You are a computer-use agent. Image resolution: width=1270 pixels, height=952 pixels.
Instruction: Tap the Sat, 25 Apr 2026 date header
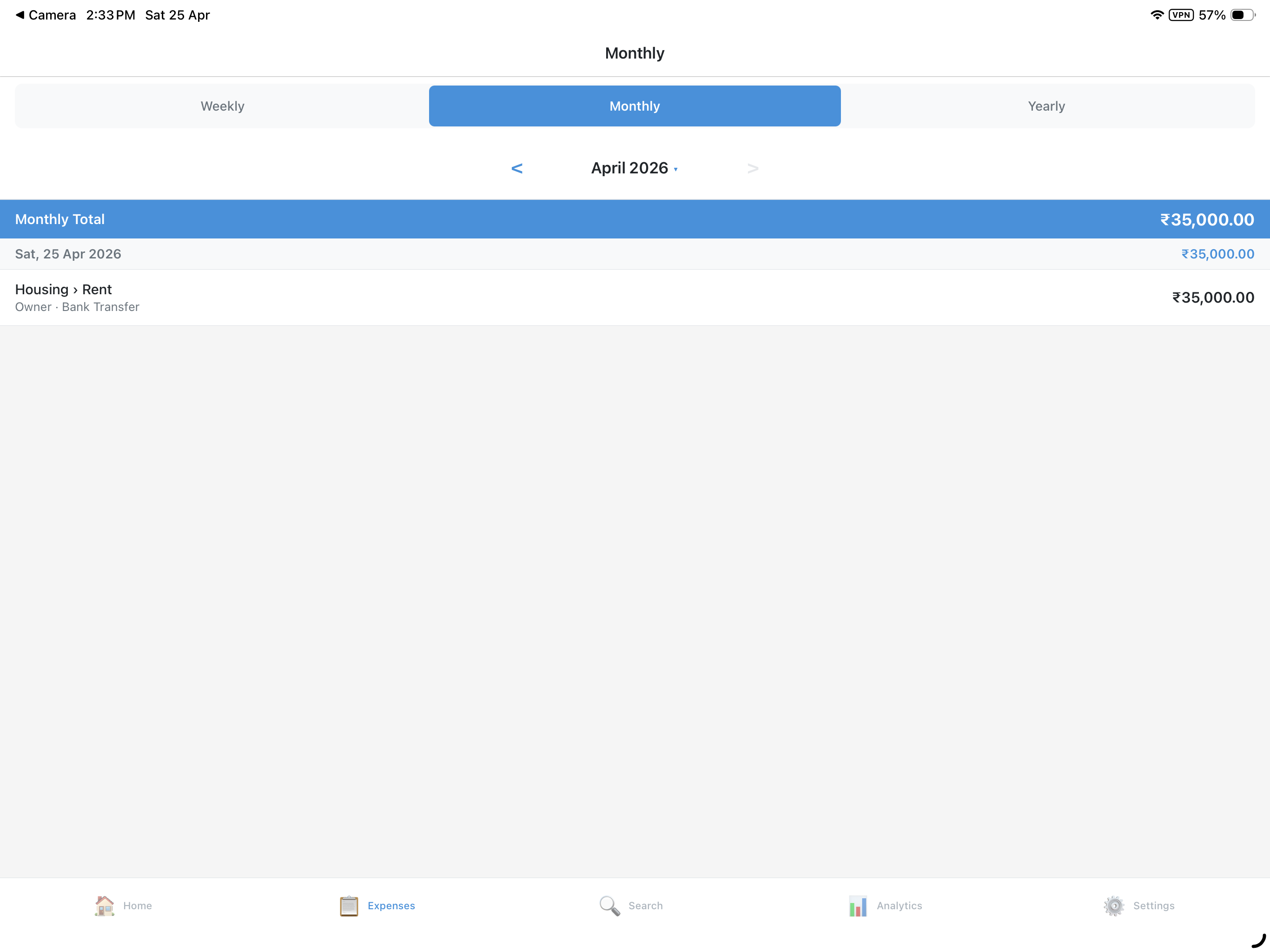click(x=68, y=254)
